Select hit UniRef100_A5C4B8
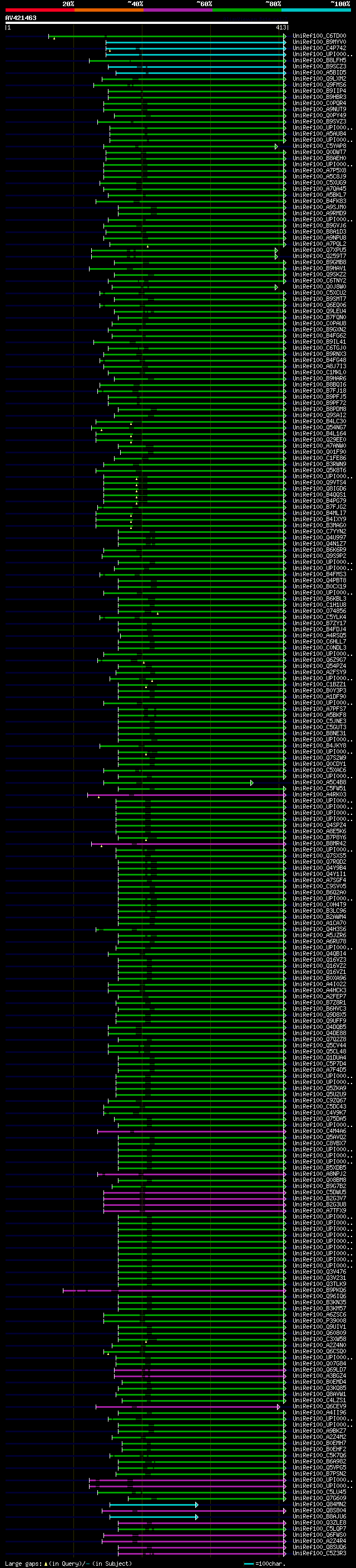 [319, 782]
